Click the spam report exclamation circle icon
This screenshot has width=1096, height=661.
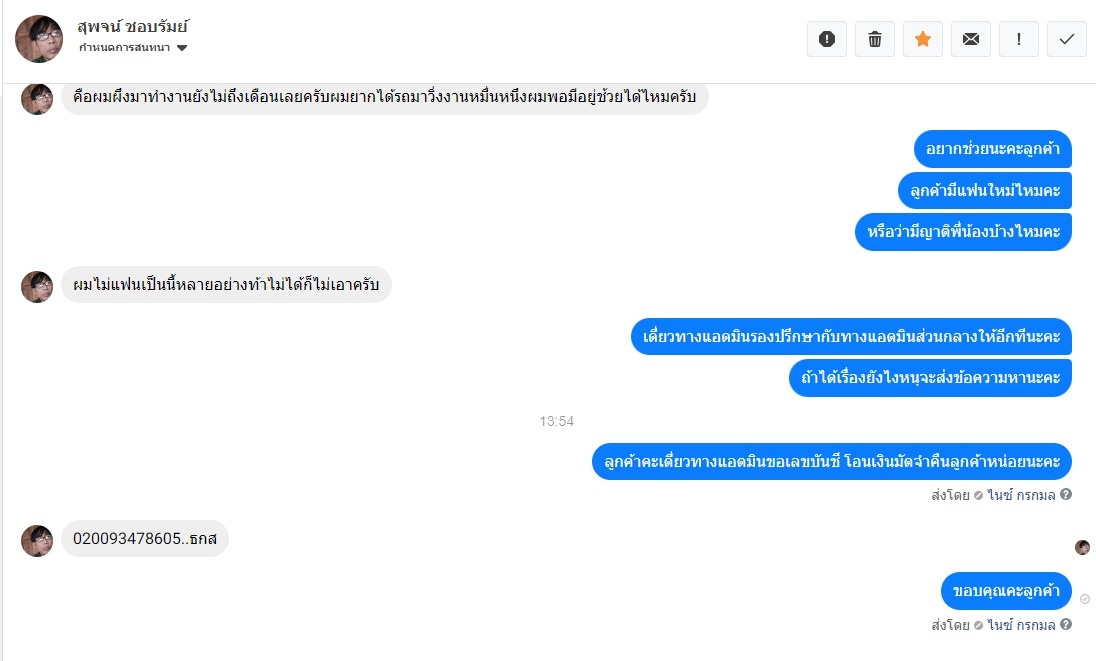click(x=827, y=39)
